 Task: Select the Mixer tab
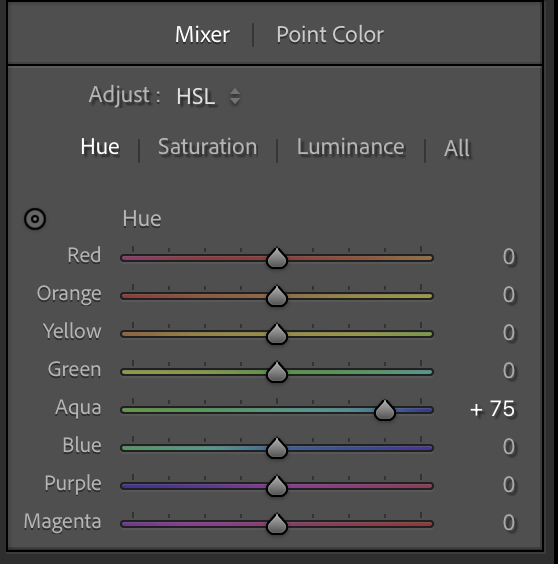click(x=202, y=35)
